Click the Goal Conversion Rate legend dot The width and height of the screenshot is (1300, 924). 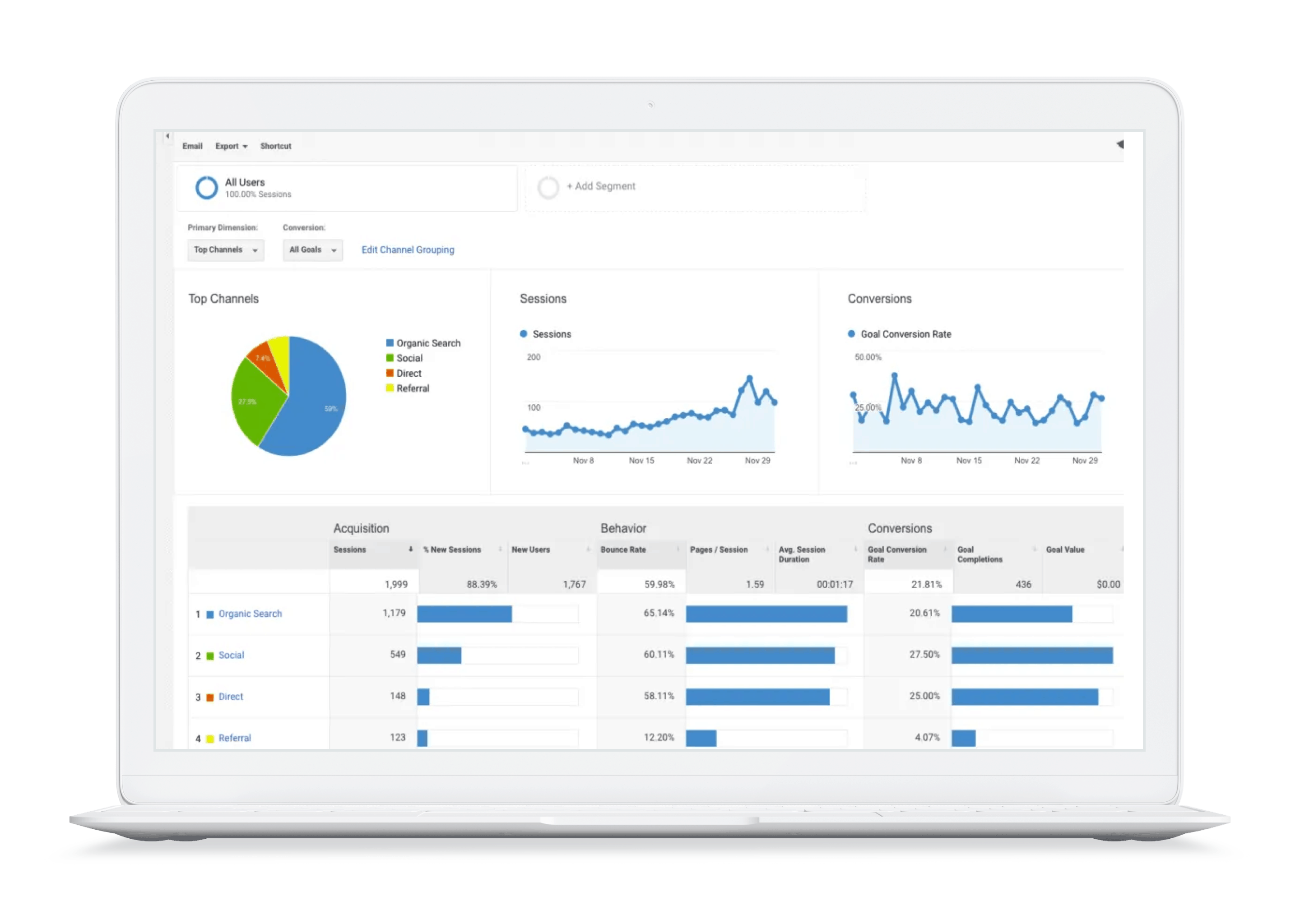coord(851,334)
